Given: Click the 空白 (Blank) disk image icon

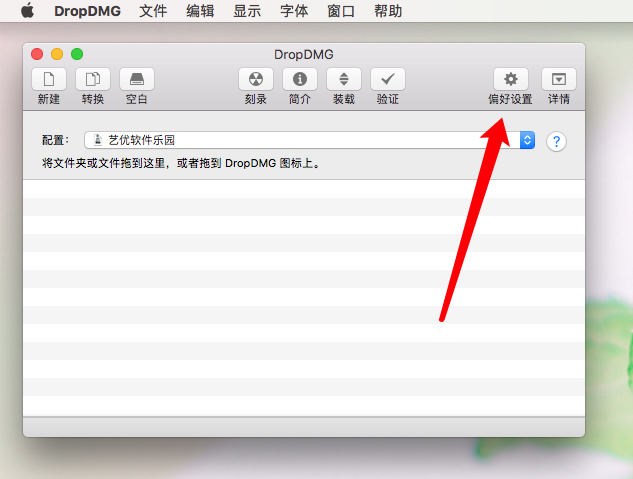Looking at the screenshot, I should pos(137,79).
